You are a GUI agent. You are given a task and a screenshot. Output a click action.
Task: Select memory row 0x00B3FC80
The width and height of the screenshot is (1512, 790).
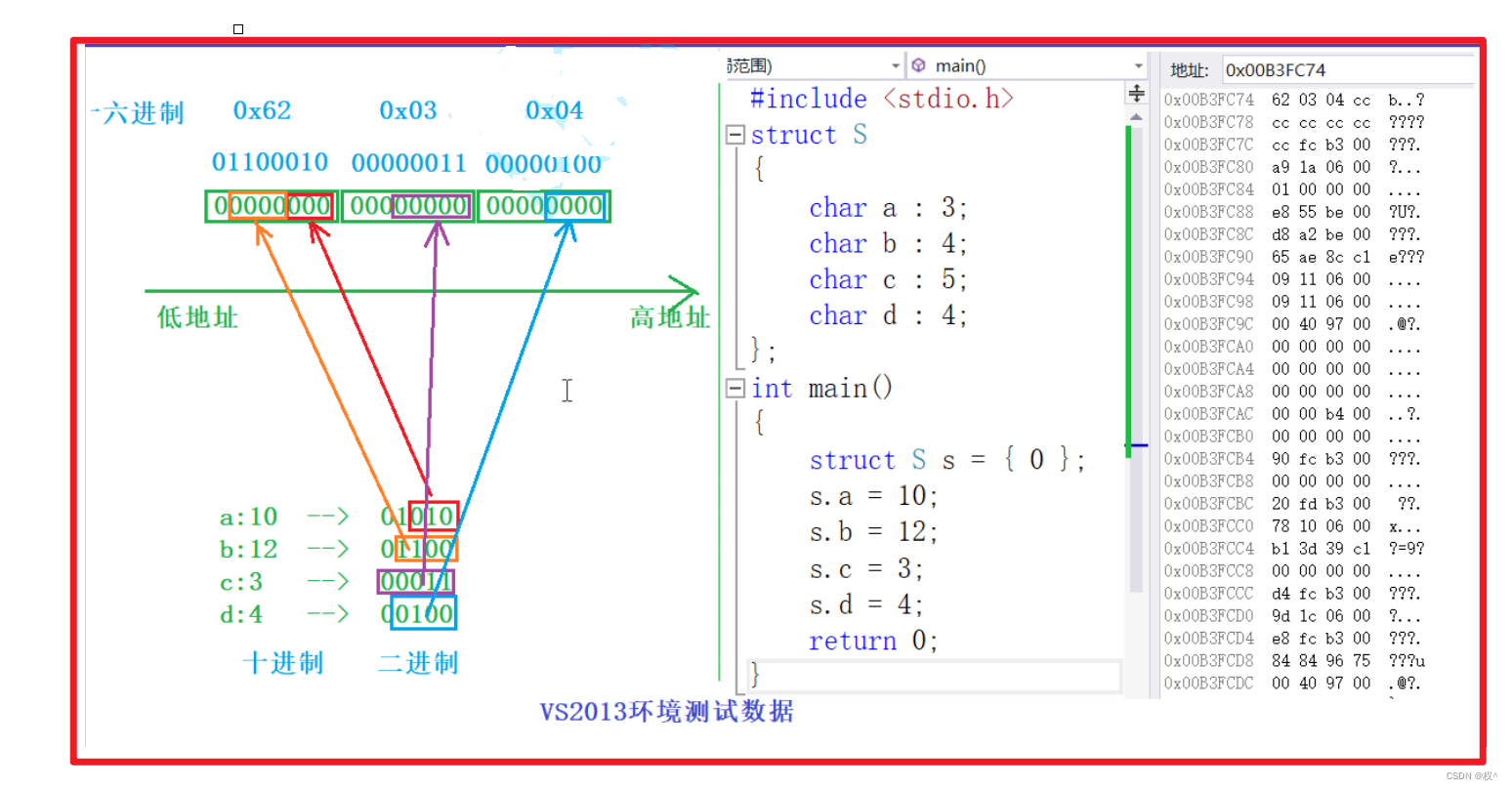[1294, 167]
